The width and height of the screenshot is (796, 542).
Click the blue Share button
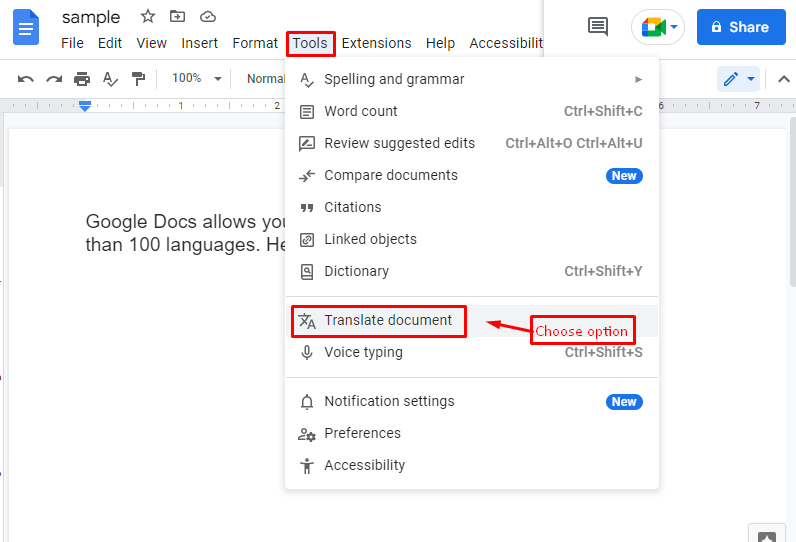point(741,27)
